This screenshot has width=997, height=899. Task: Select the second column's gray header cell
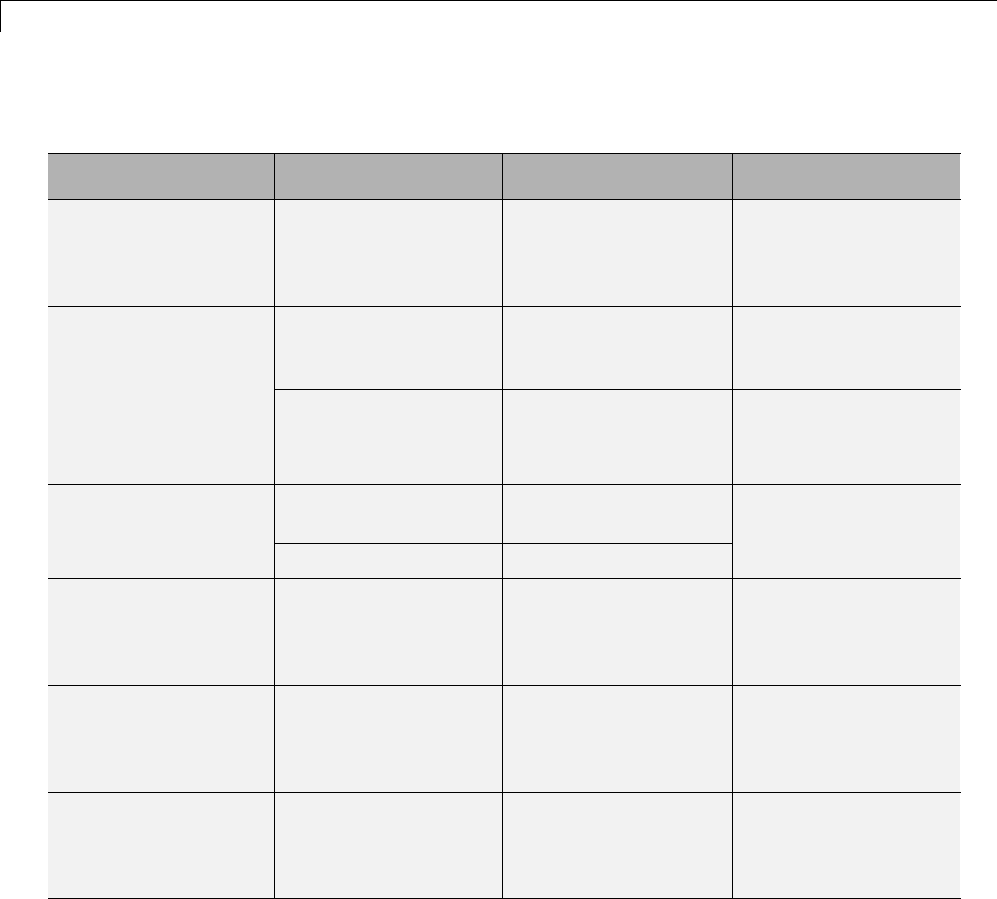click(x=388, y=176)
